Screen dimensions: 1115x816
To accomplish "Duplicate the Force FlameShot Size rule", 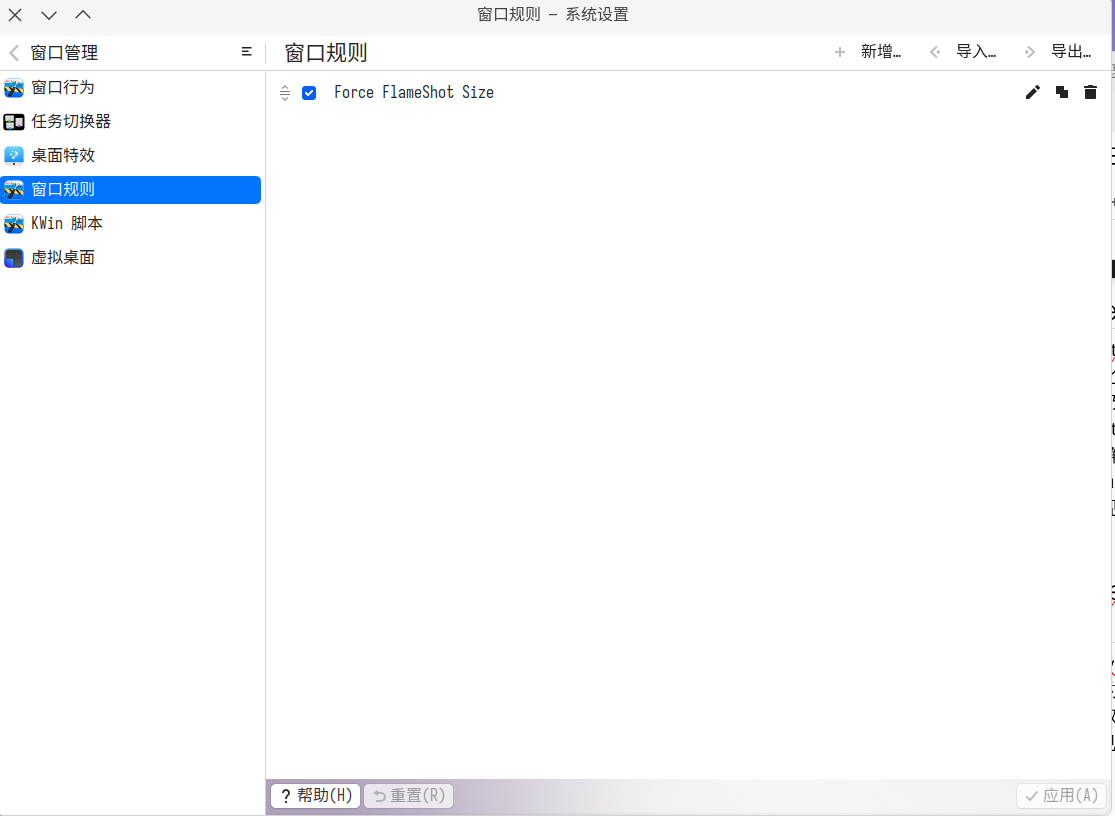I will 1062,92.
